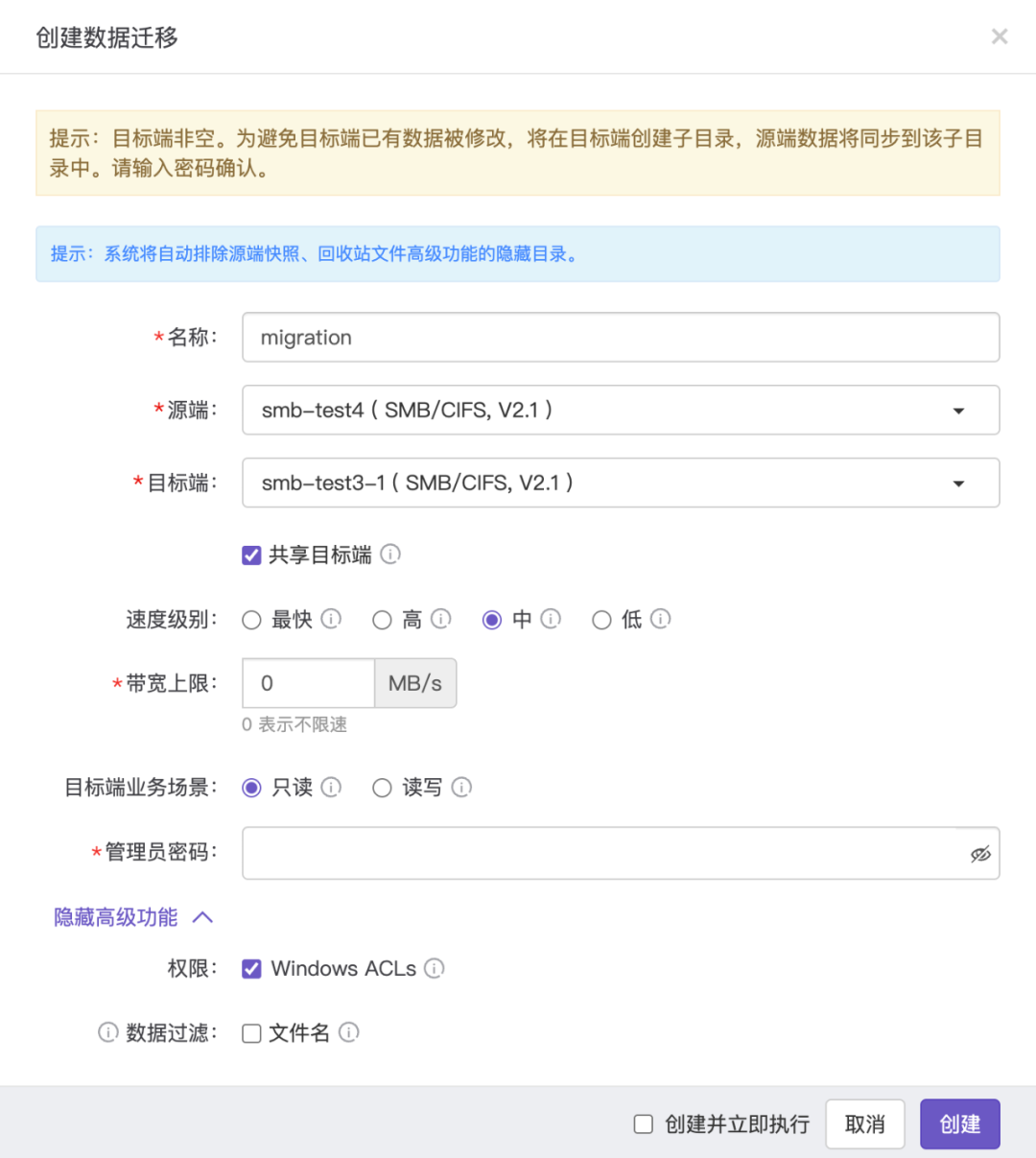Click the 取消 button
Screen dimensions: 1036x1158
[x=865, y=1123]
